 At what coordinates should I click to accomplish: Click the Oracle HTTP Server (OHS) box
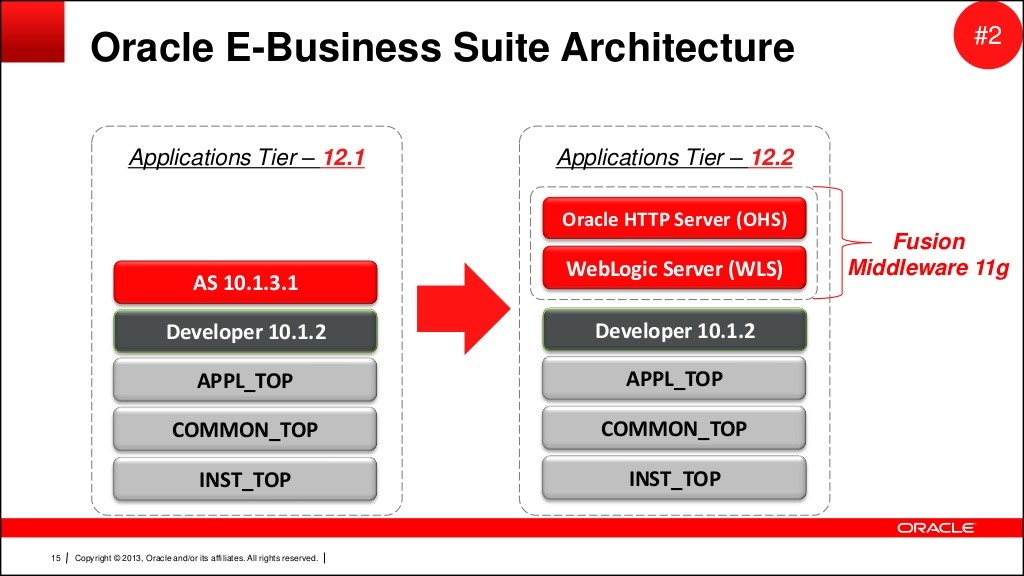(674, 219)
